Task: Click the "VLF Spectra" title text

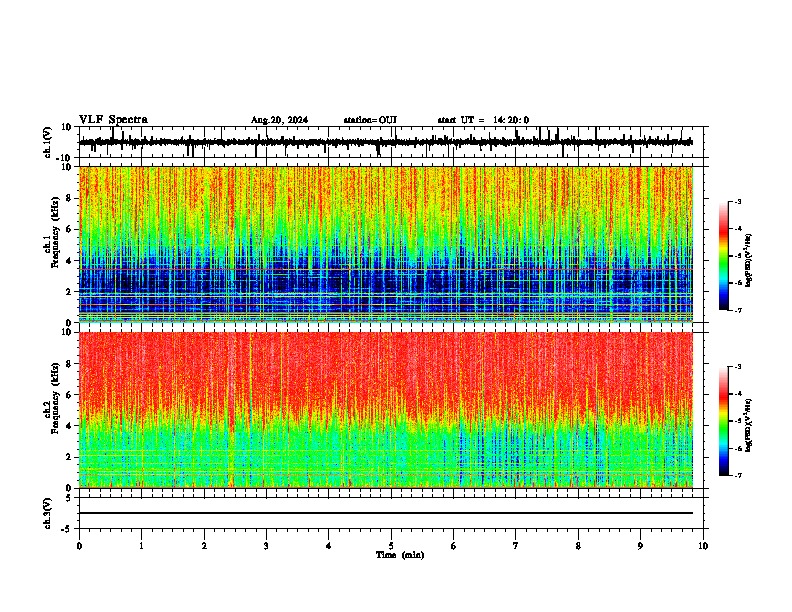Action: coord(113,120)
